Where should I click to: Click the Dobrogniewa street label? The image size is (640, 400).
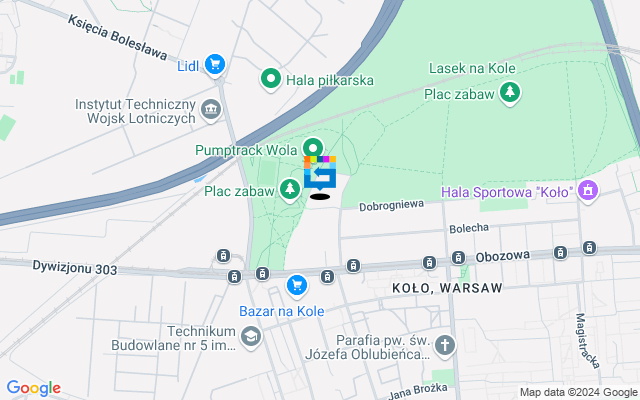391,206
